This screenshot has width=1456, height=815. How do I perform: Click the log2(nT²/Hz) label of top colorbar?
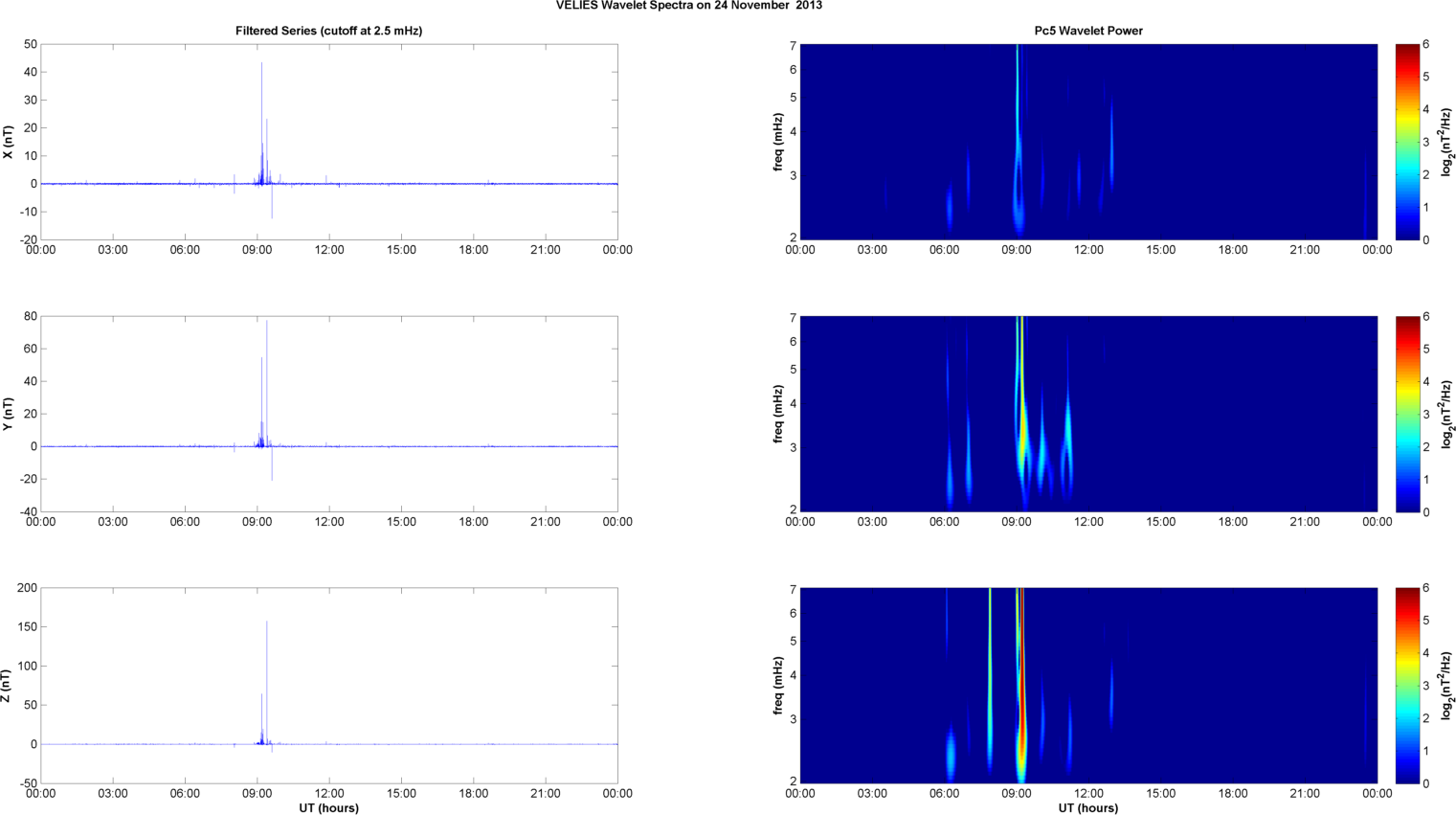tap(1446, 142)
